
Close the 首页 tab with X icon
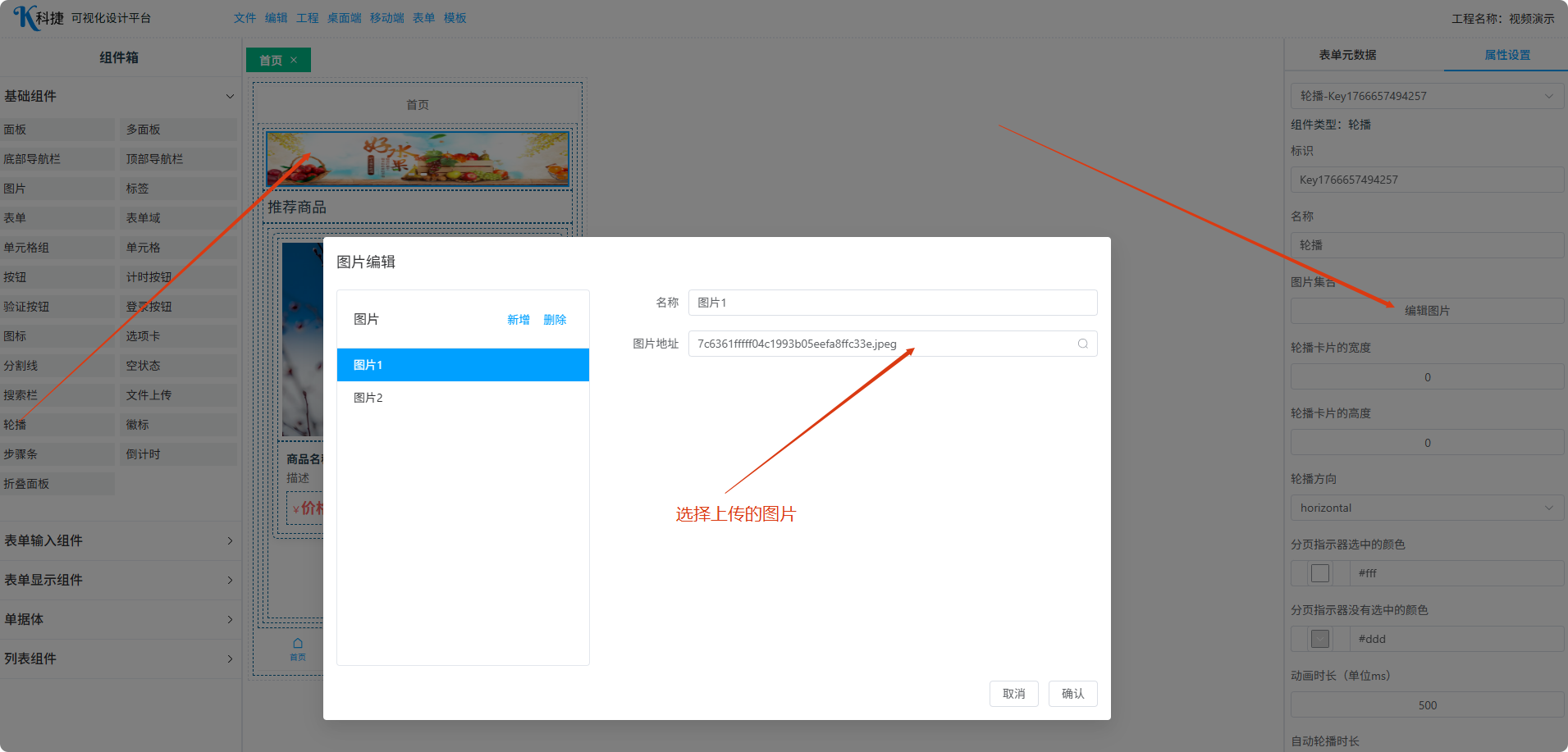coord(294,60)
